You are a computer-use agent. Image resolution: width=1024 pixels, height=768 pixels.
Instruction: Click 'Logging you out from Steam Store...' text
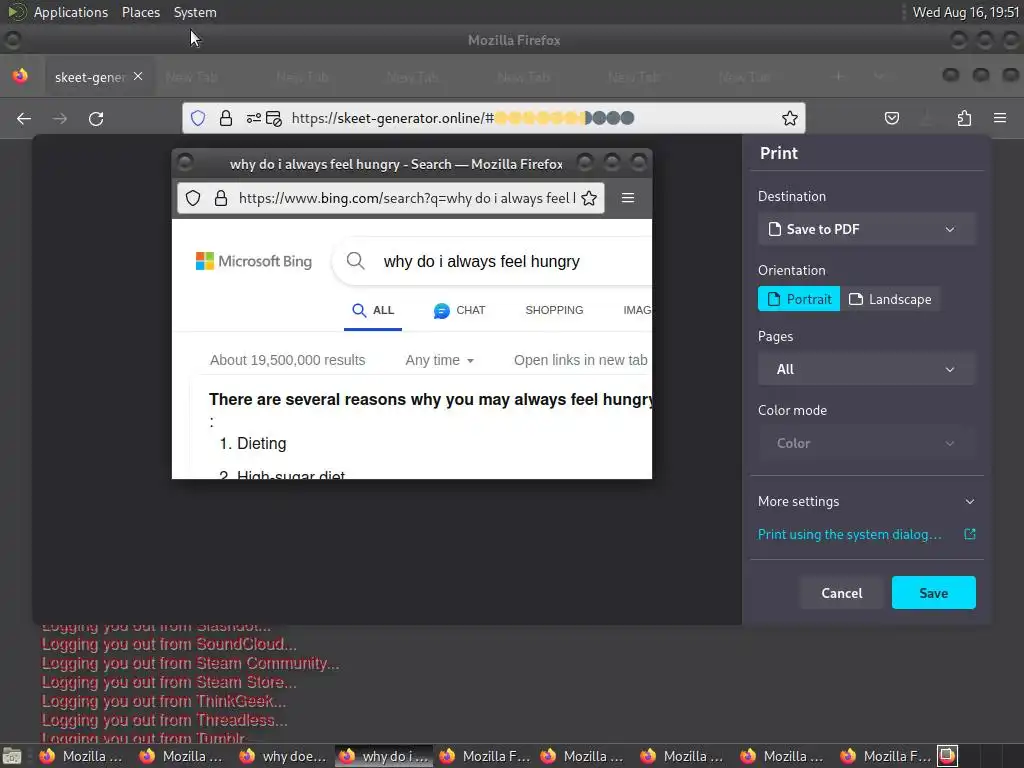(169, 682)
